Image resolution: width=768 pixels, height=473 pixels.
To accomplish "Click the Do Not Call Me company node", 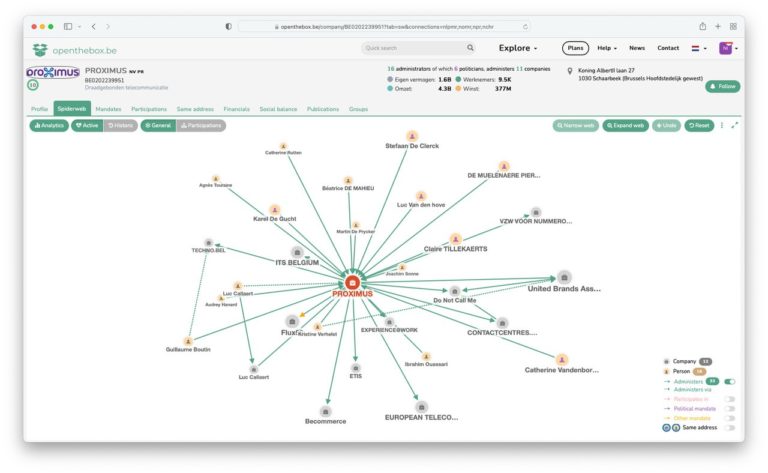I will coord(455,291).
